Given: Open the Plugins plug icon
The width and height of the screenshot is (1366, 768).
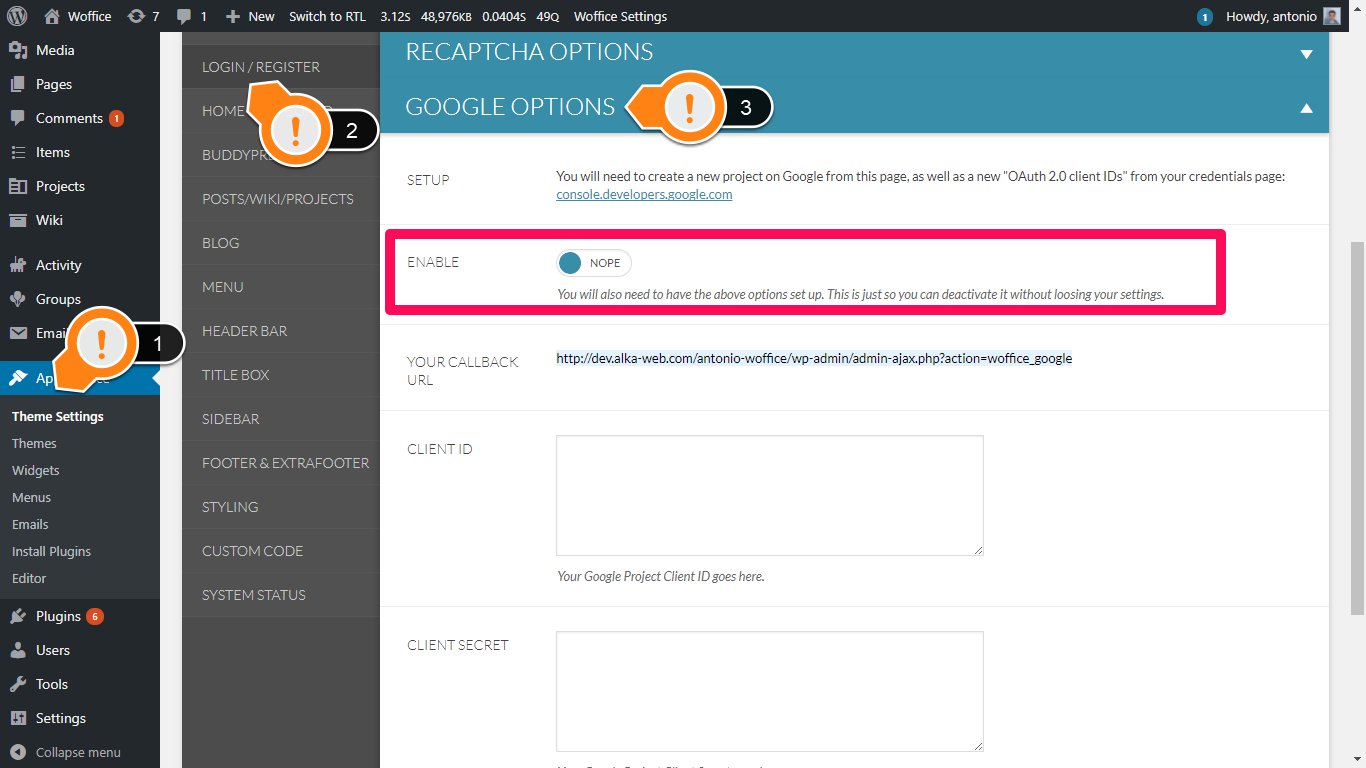Looking at the screenshot, I should pyautogui.click(x=18, y=616).
